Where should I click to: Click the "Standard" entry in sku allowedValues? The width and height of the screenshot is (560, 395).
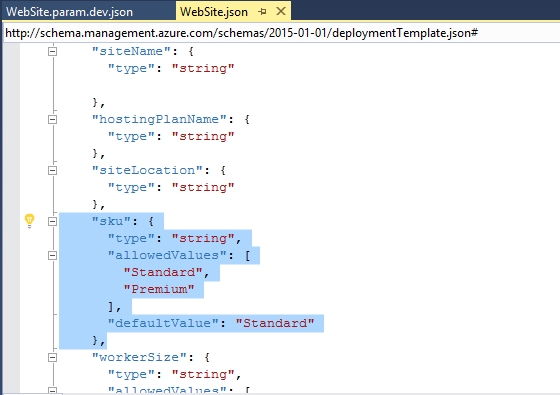(163, 272)
